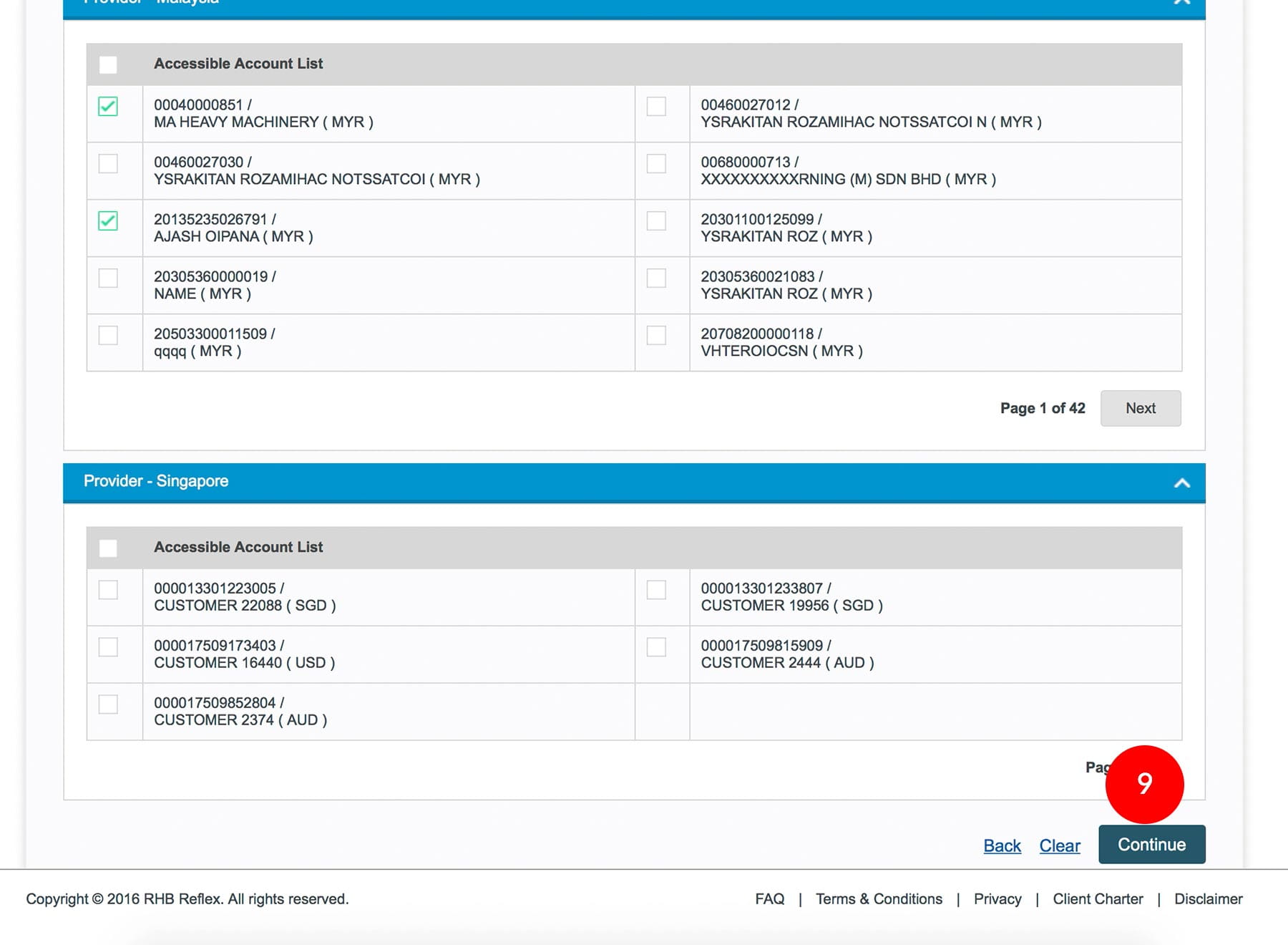Screen dimensions: 1288x945
Task: Uncheck AJASH OIPANA account checkbox
Action: click(108, 221)
